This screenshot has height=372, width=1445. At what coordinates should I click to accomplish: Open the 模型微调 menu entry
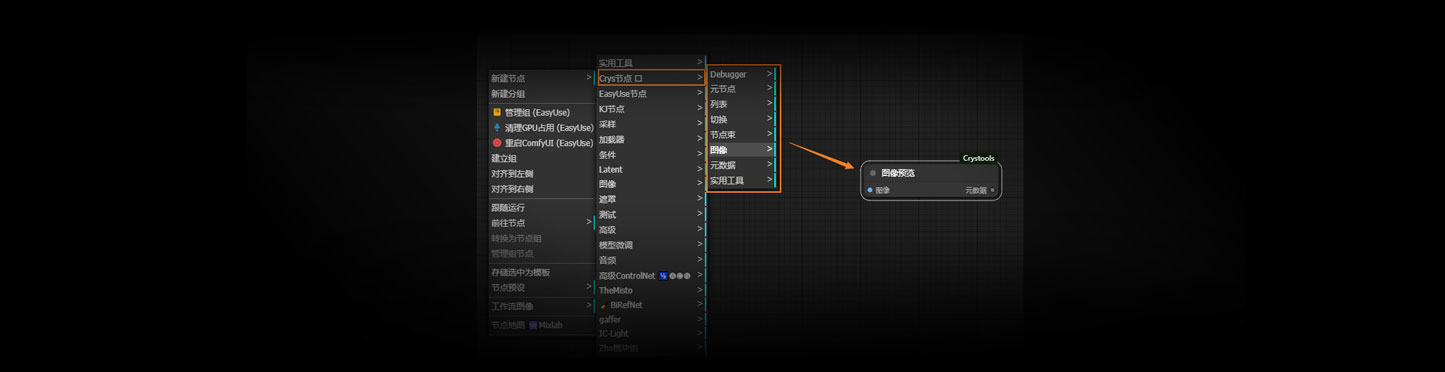(x=651, y=245)
